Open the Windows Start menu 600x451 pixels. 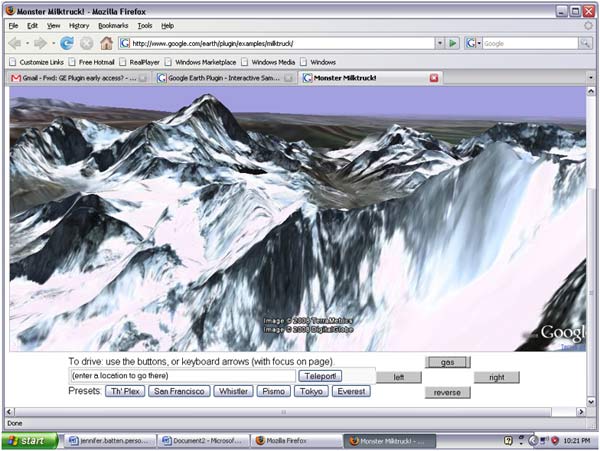pyautogui.click(x=29, y=441)
